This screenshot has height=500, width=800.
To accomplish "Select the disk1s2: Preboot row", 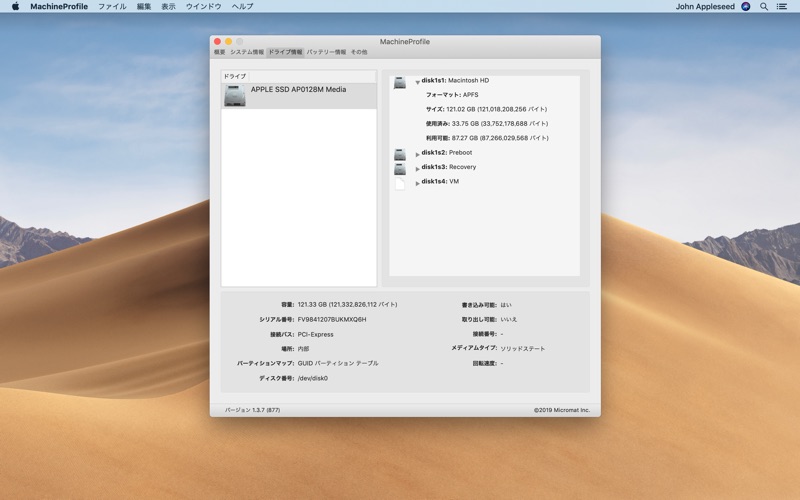I will coord(446,153).
